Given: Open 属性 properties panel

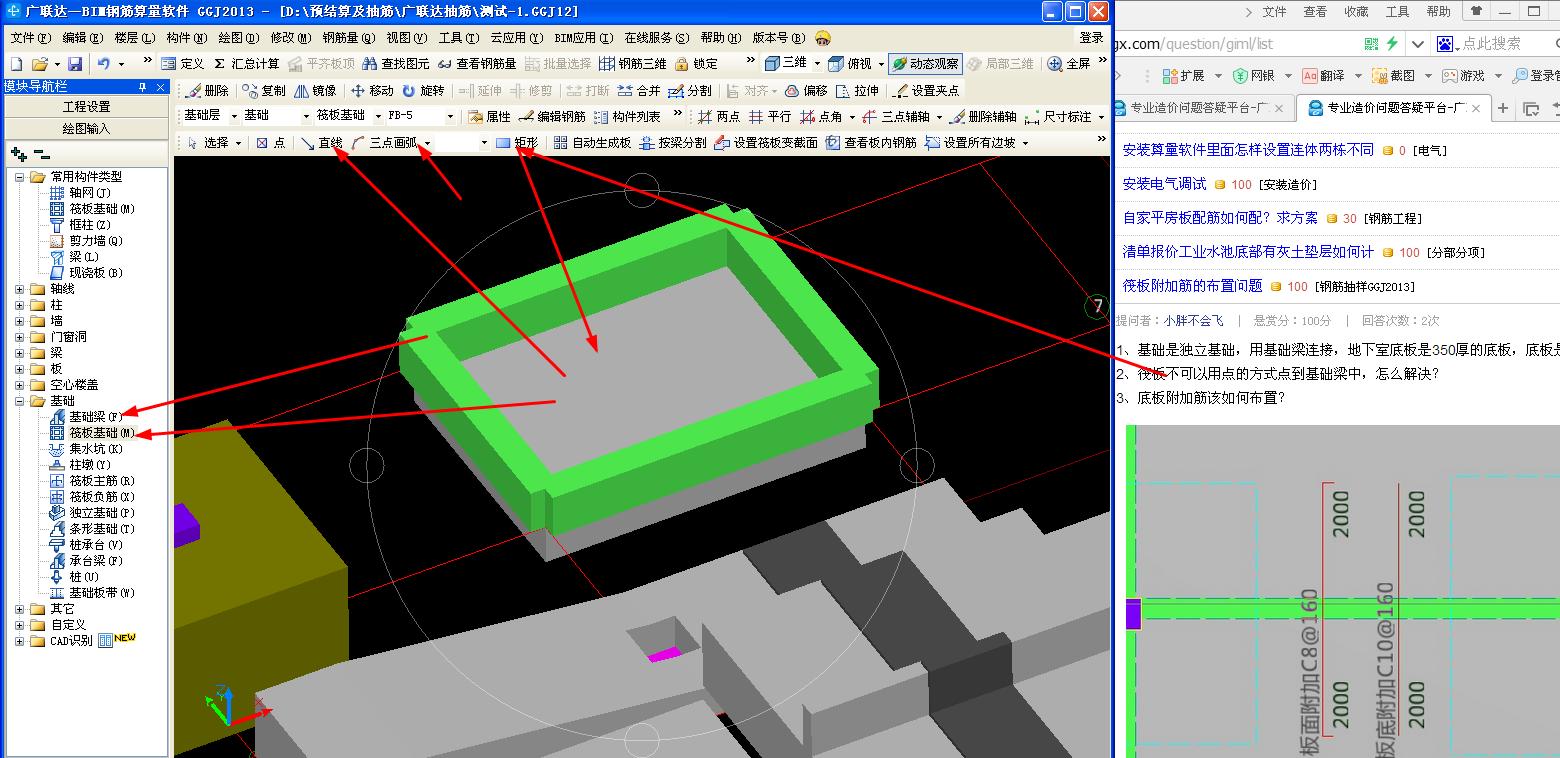Looking at the screenshot, I should 490,116.
